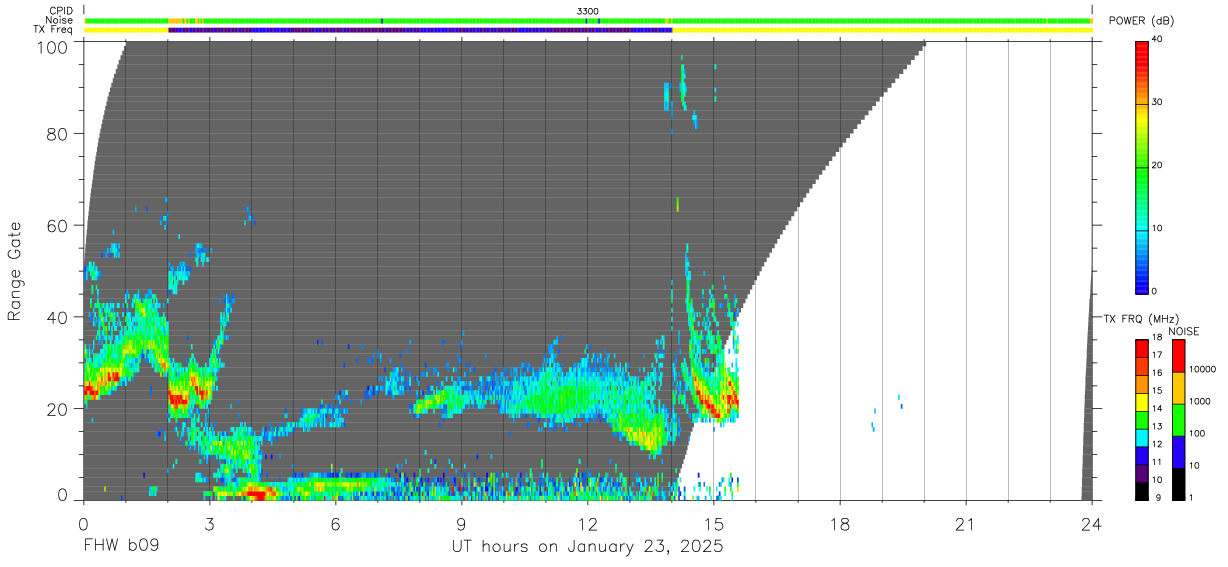Click the 12 tick on the UT hours axis
Screen dimensions: 1228x567
587,524
